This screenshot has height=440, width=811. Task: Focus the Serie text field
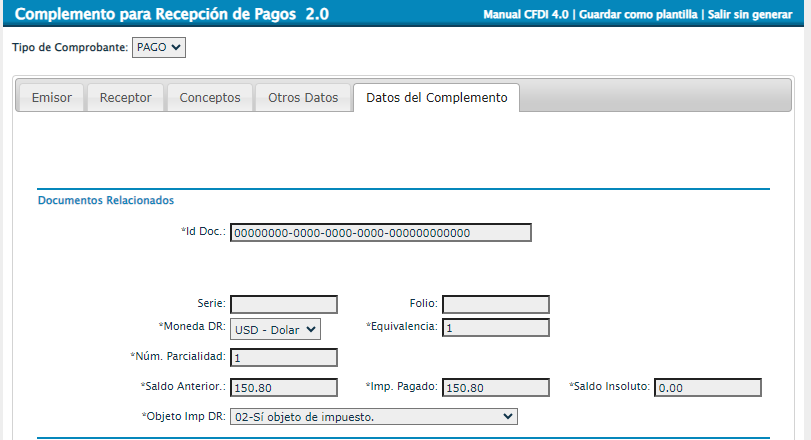pos(284,304)
